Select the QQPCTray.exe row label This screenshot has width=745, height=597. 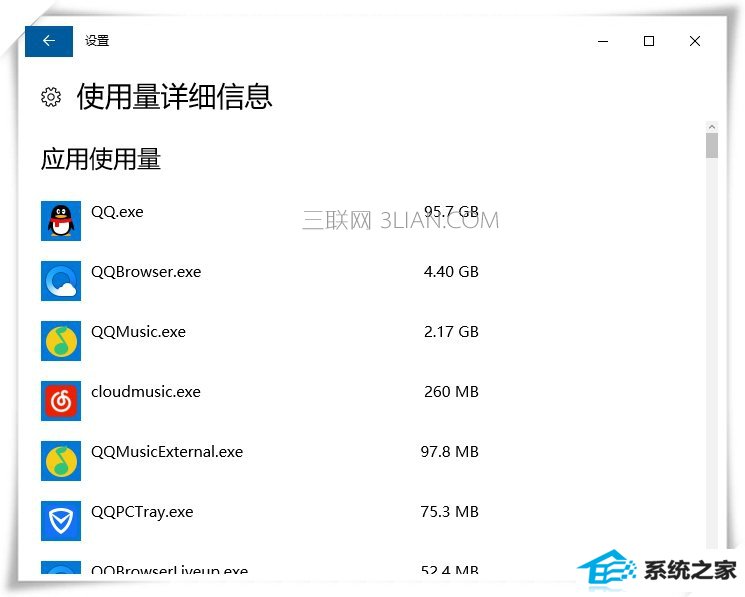pyautogui.click(x=142, y=512)
